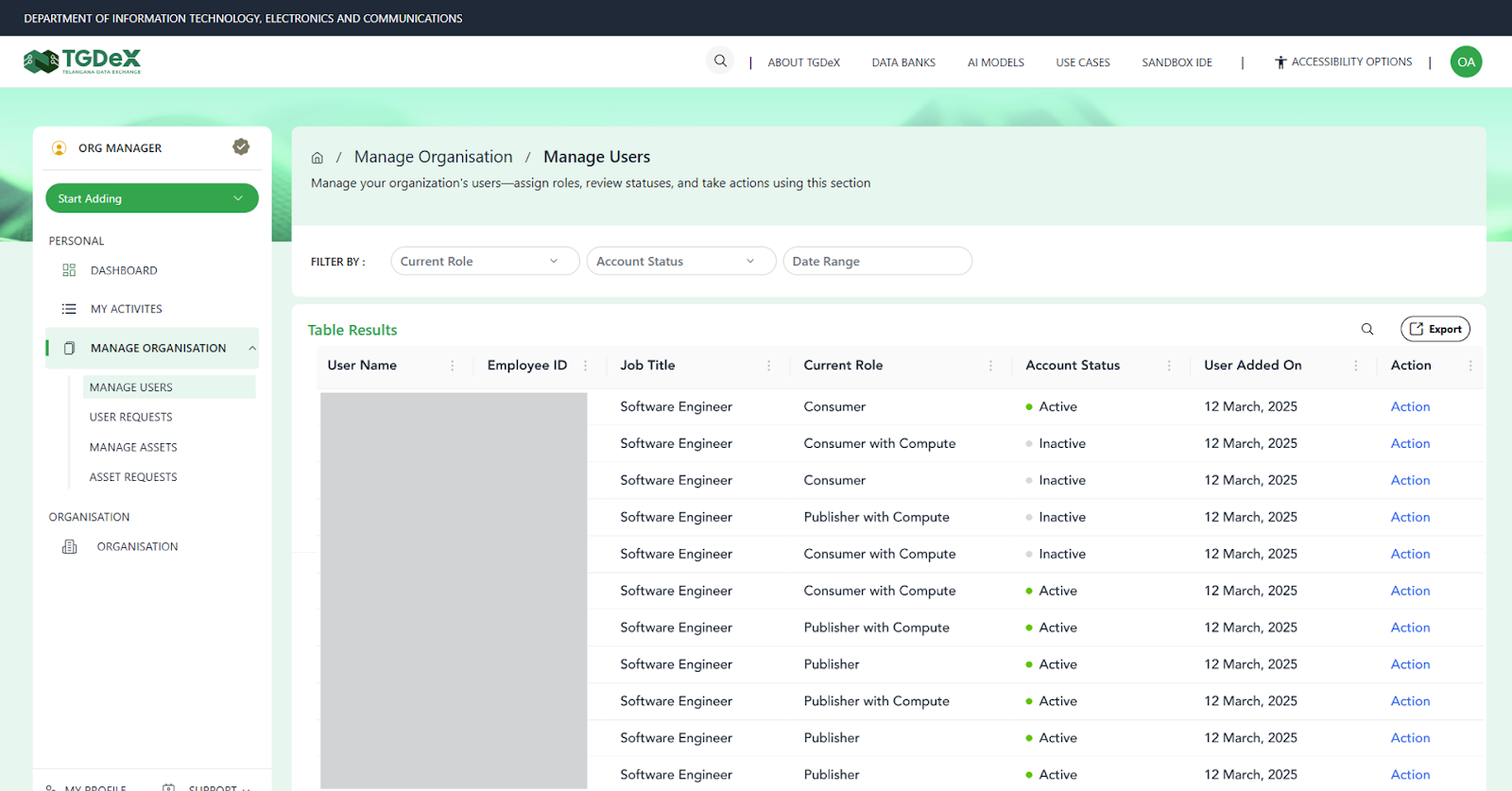Export the table results
Viewport: 1512px width, 791px height.
tap(1435, 329)
